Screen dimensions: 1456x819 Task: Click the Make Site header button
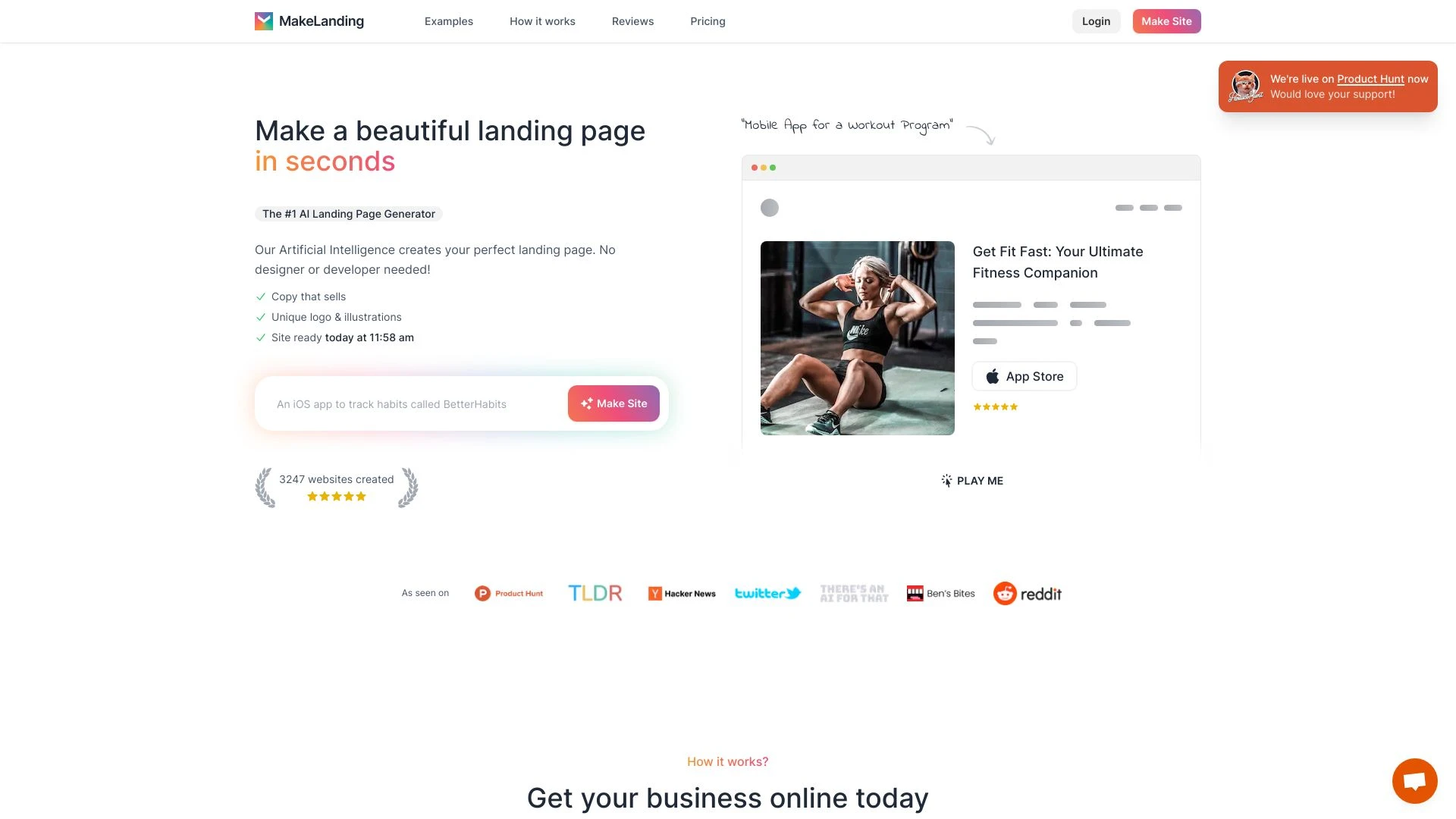1166,20
